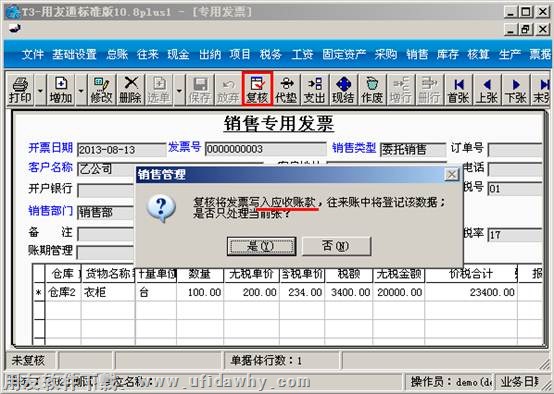Click the 代垫 toolbar icon
The width and height of the screenshot is (554, 394).
[286, 90]
